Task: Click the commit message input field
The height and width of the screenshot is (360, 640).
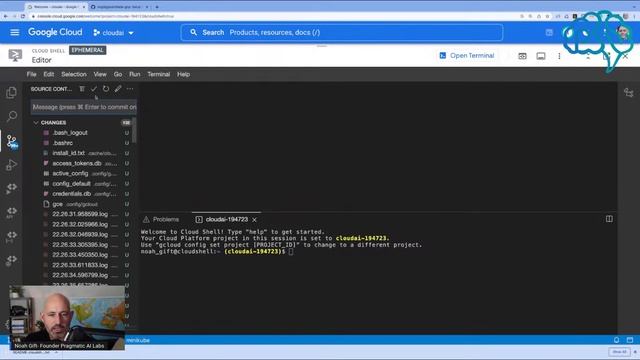Action: coord(84,107)
